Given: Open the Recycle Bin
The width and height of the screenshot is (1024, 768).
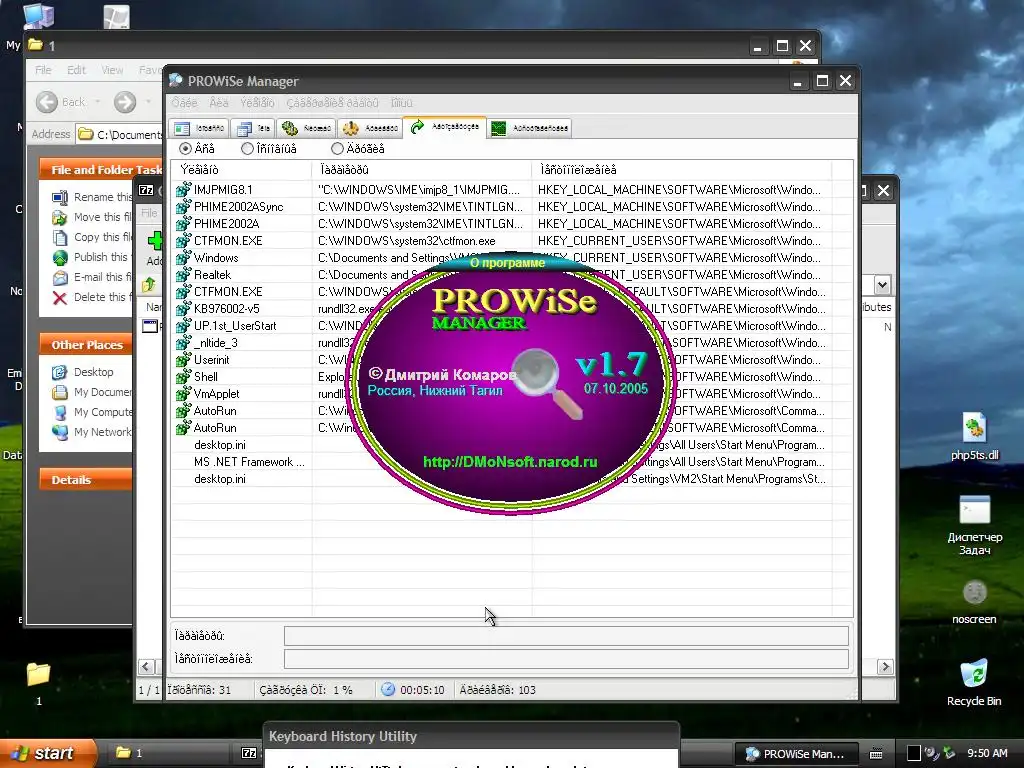Looking at the screenshot, I should (x=974, y=673).
